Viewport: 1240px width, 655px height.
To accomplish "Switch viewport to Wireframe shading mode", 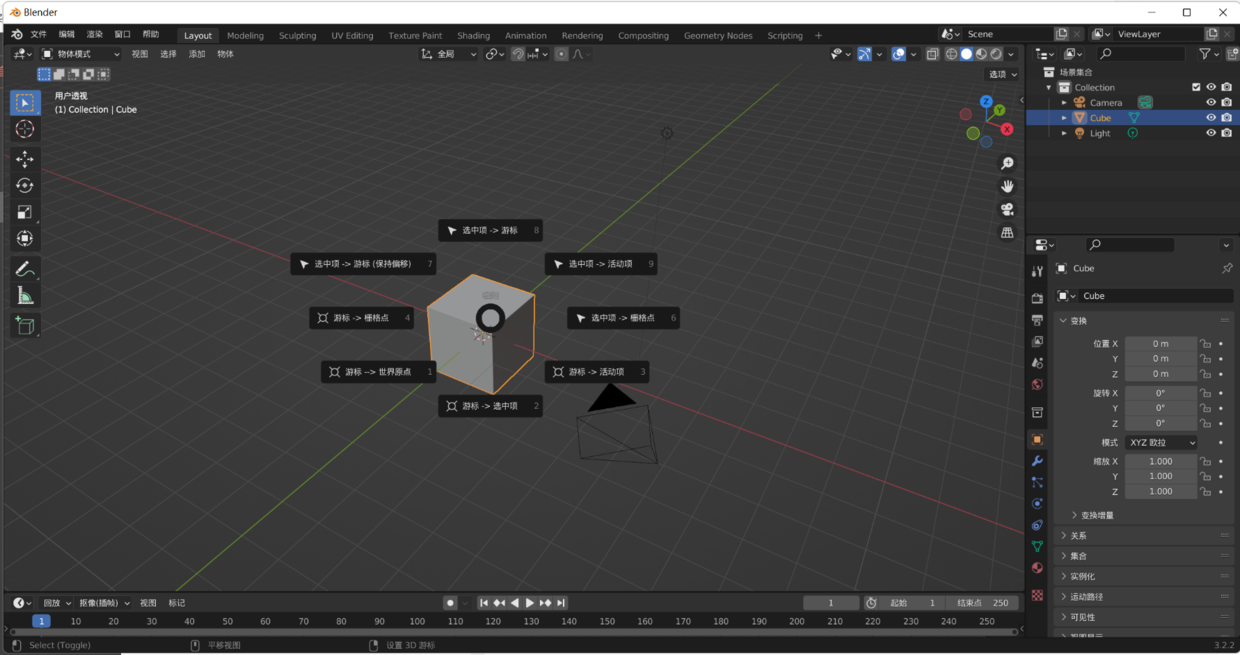I will [950, 55].
